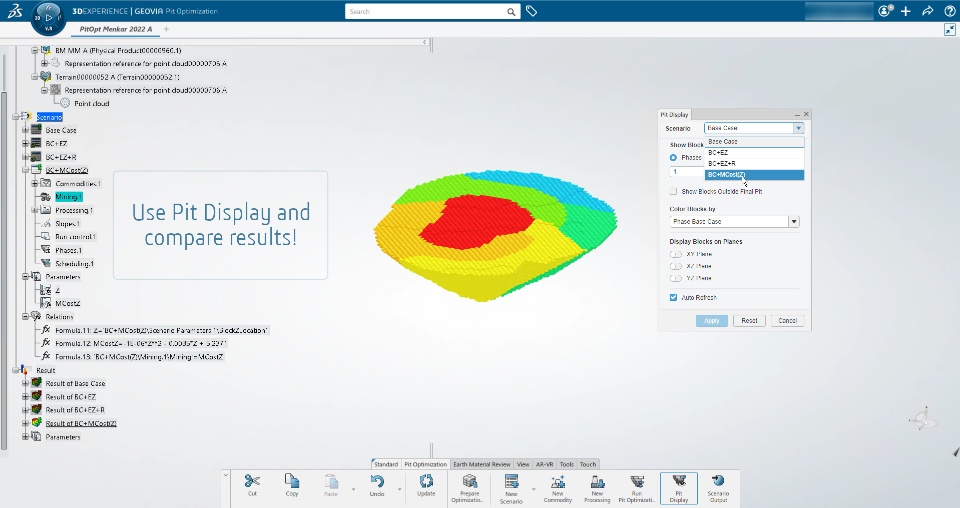The image size is (960, 508).
Task: Click the Cancel button
Action: (787, 321)
